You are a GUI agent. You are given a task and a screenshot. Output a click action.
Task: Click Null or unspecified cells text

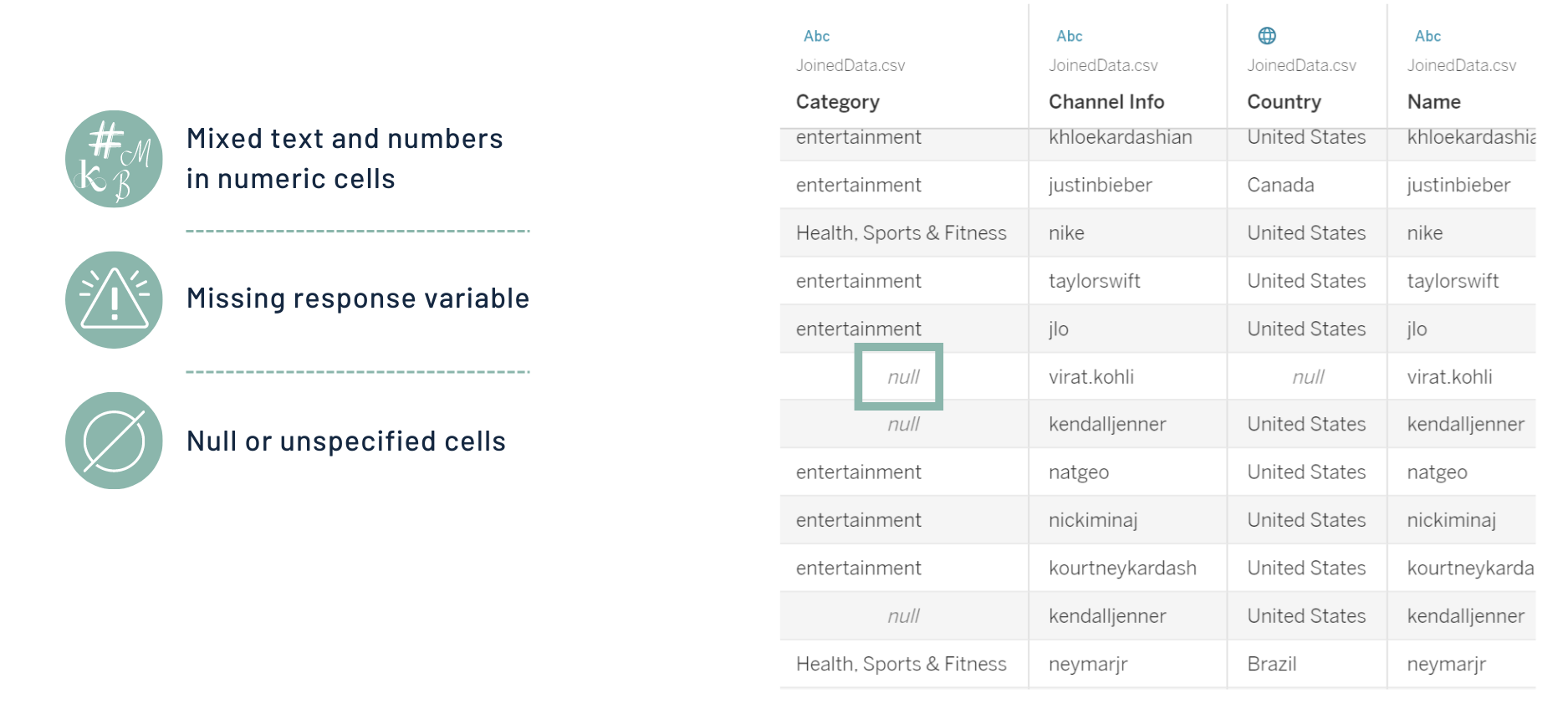coord(346,441)
